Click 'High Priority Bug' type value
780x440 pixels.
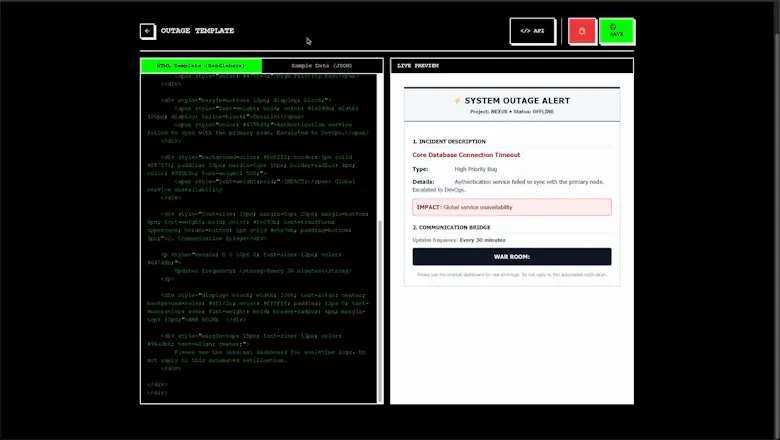[476, 170]
